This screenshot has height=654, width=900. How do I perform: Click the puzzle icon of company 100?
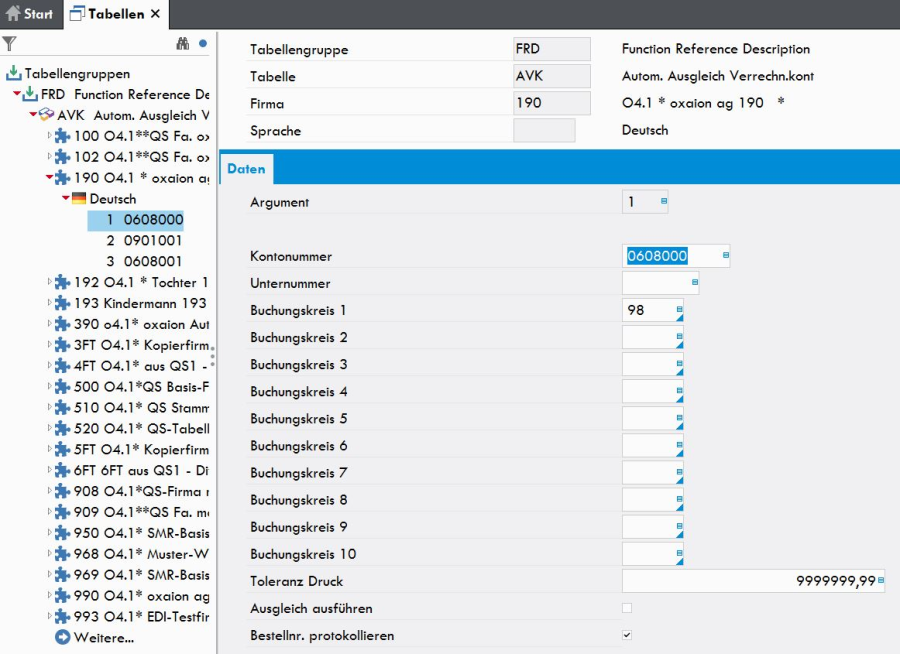pos(63,136)
